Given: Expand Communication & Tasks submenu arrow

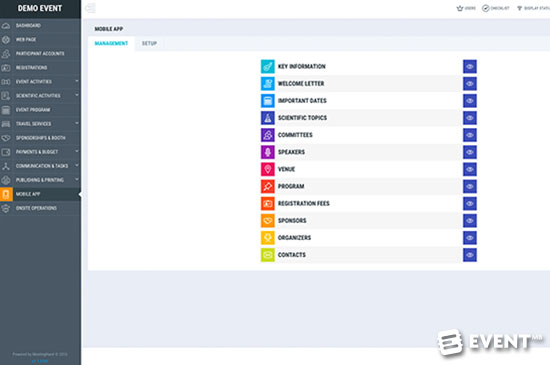Looking at the screenshot, I should [x=76, y=165].
